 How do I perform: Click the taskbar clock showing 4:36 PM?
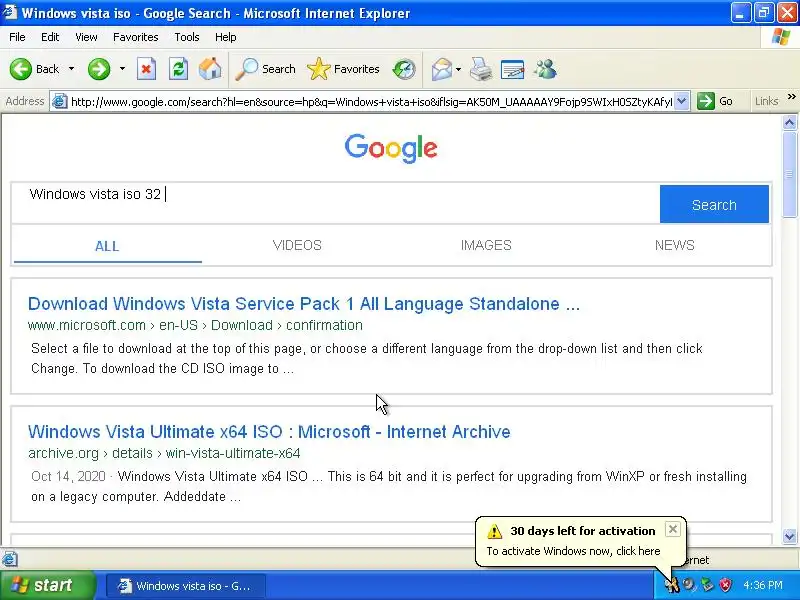pyautogui.click(x=763, y=585)
